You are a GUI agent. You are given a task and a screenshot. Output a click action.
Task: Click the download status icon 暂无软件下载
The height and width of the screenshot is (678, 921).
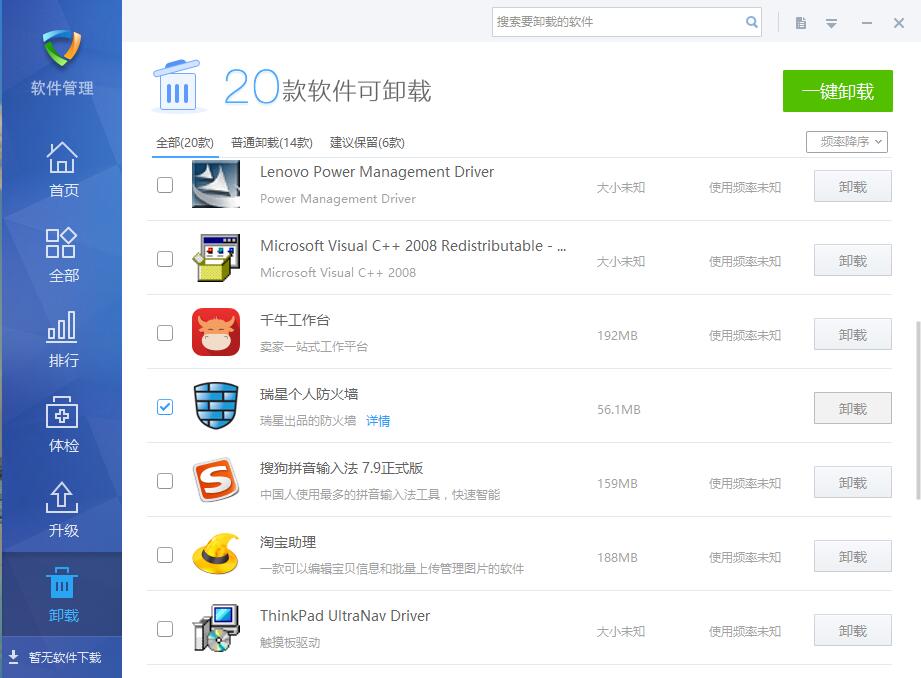tap(14, 657)
